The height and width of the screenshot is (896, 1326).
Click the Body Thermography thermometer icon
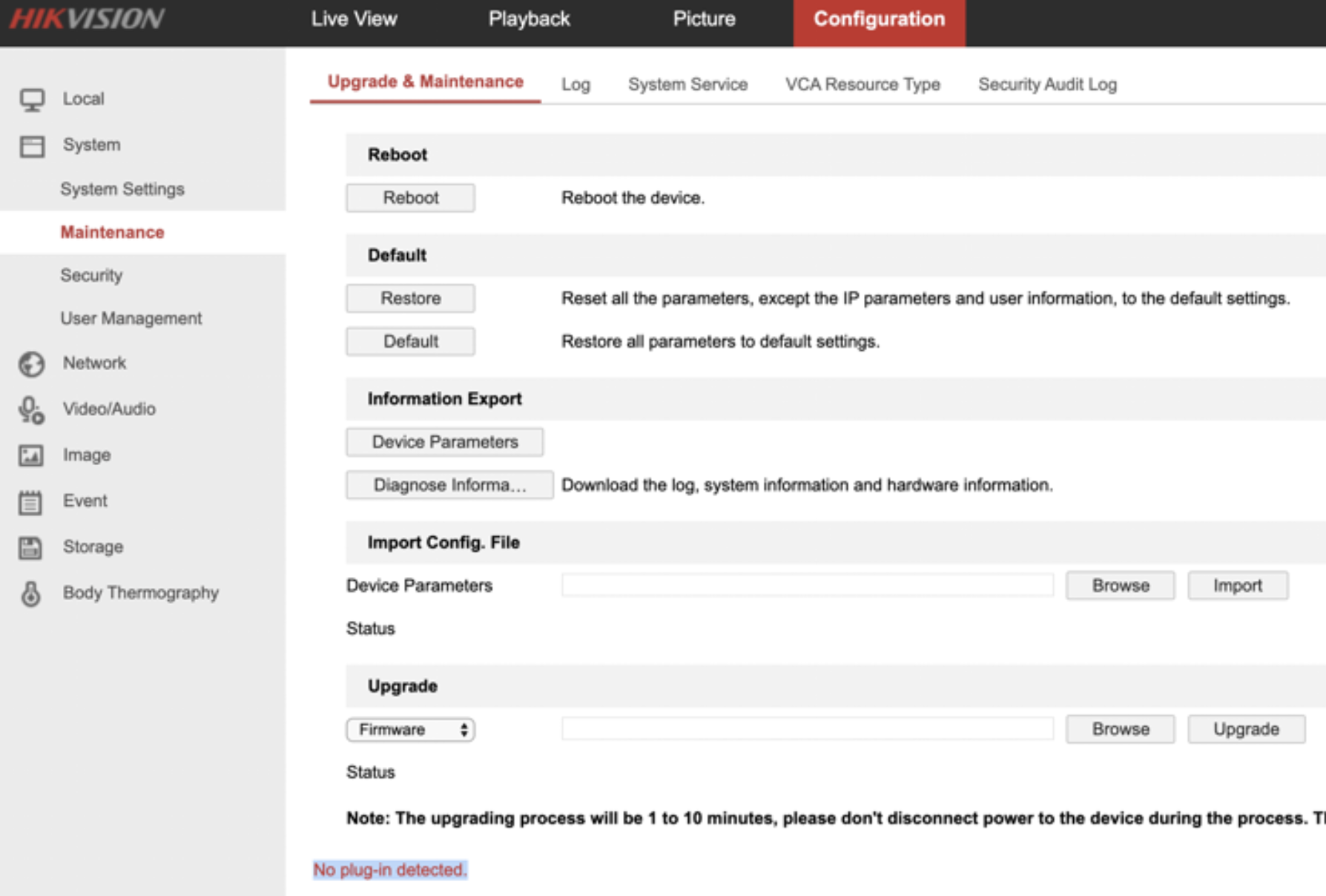(30, 593)
